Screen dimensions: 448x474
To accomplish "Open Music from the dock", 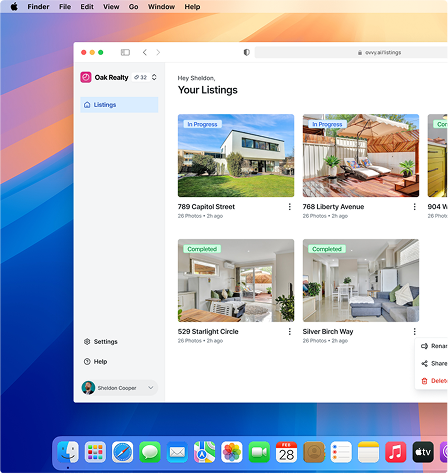I will [x=396, y=452].
